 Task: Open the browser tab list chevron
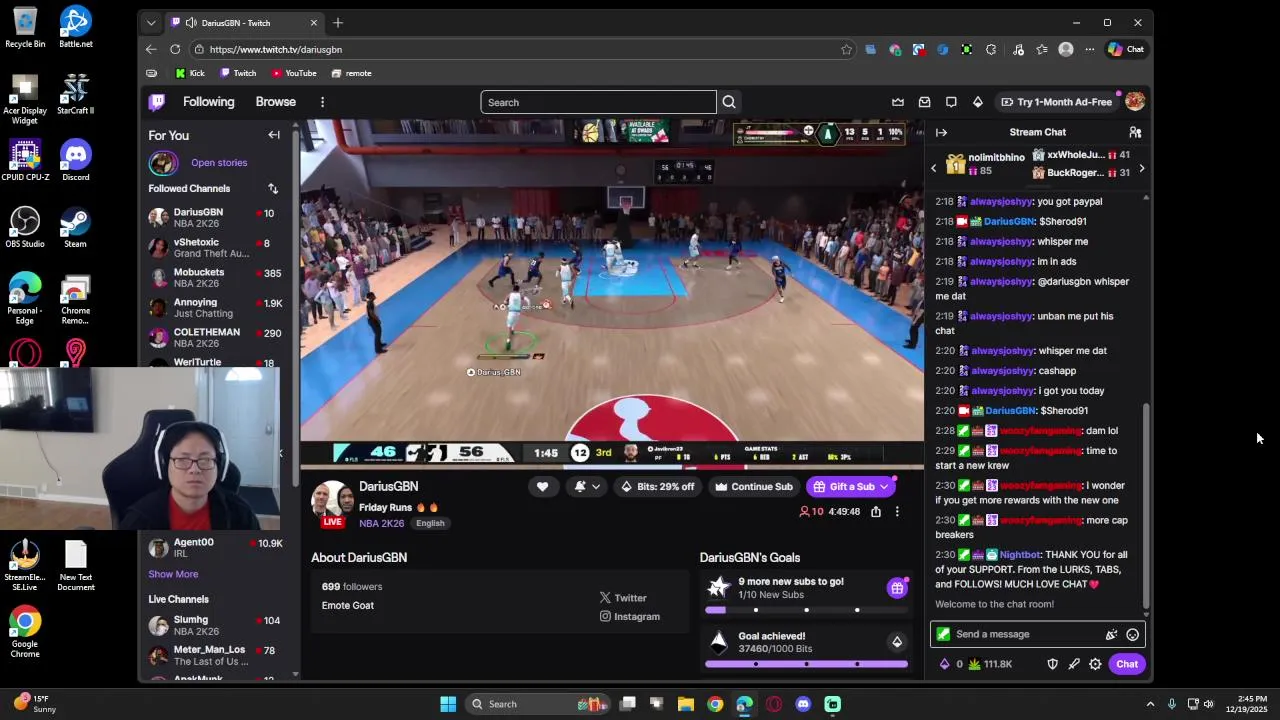[x=151, y=22]
